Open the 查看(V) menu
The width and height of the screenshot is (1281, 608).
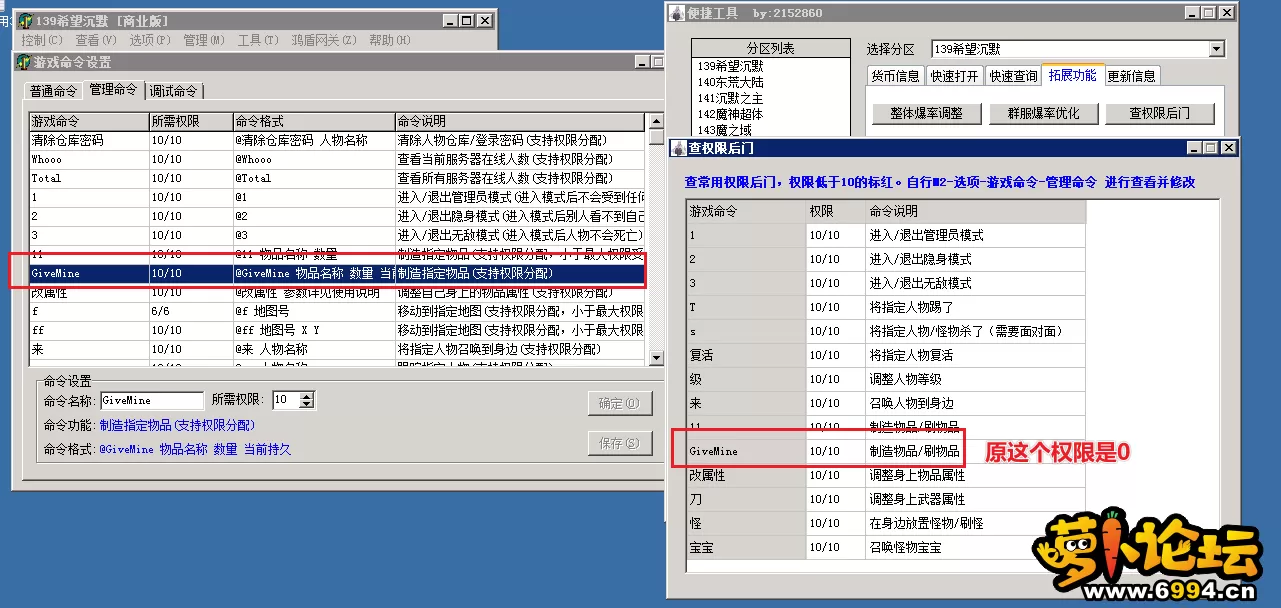[x=95, y=40]
